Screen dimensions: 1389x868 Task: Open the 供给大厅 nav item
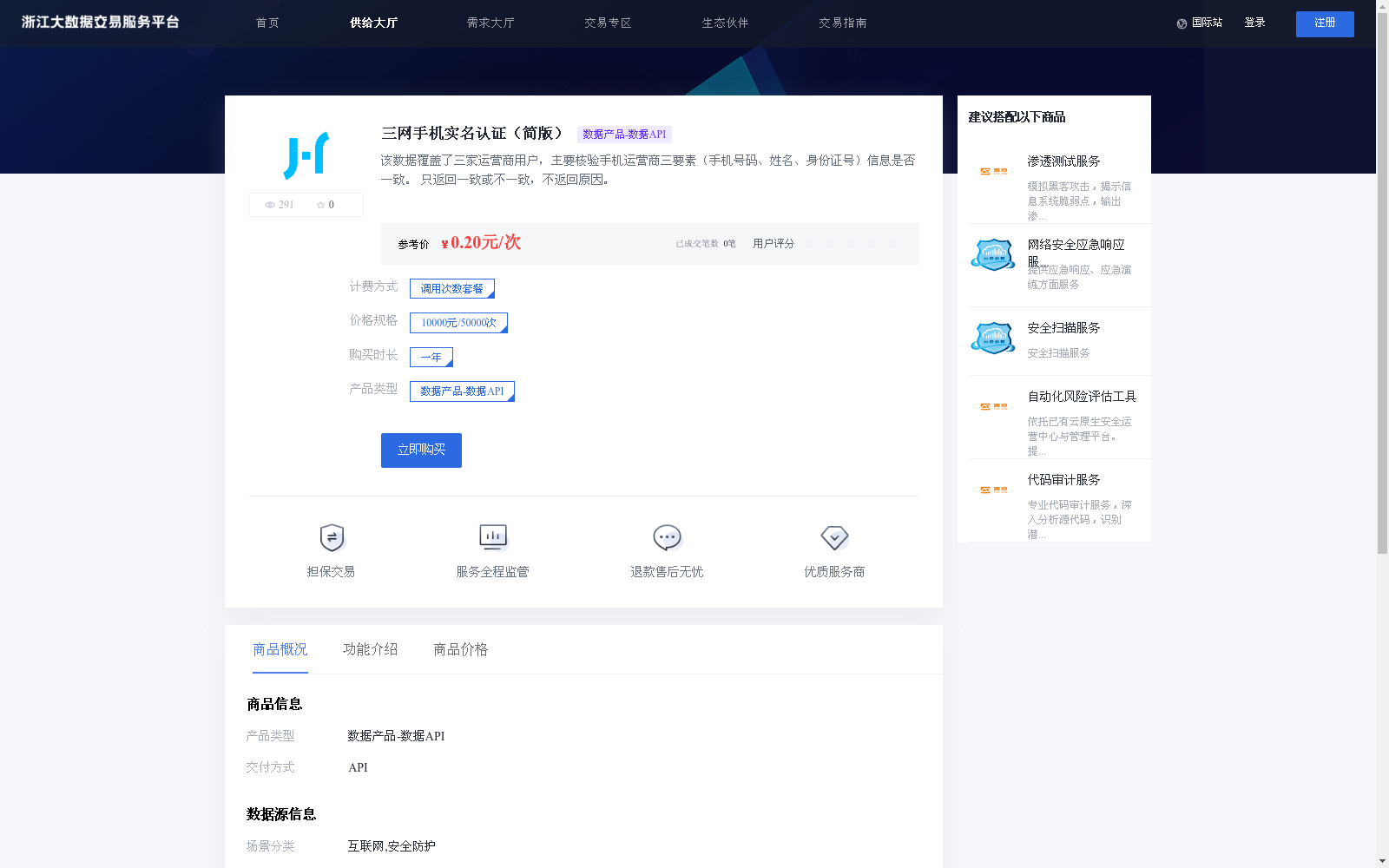coord(373,23)
